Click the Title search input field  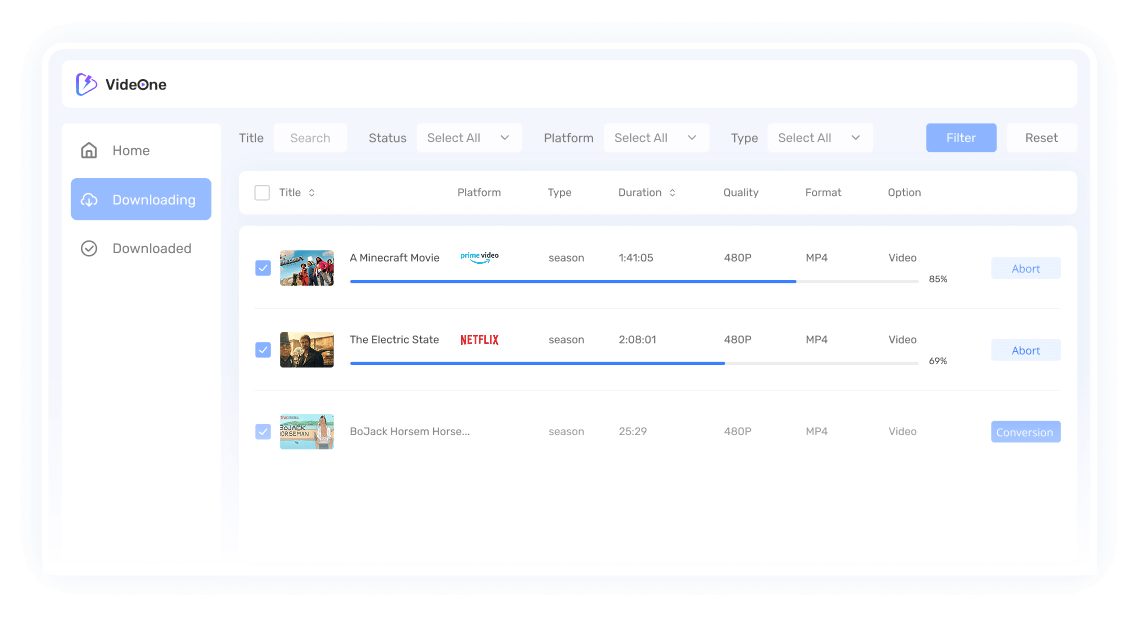click(x=310, y=138)
